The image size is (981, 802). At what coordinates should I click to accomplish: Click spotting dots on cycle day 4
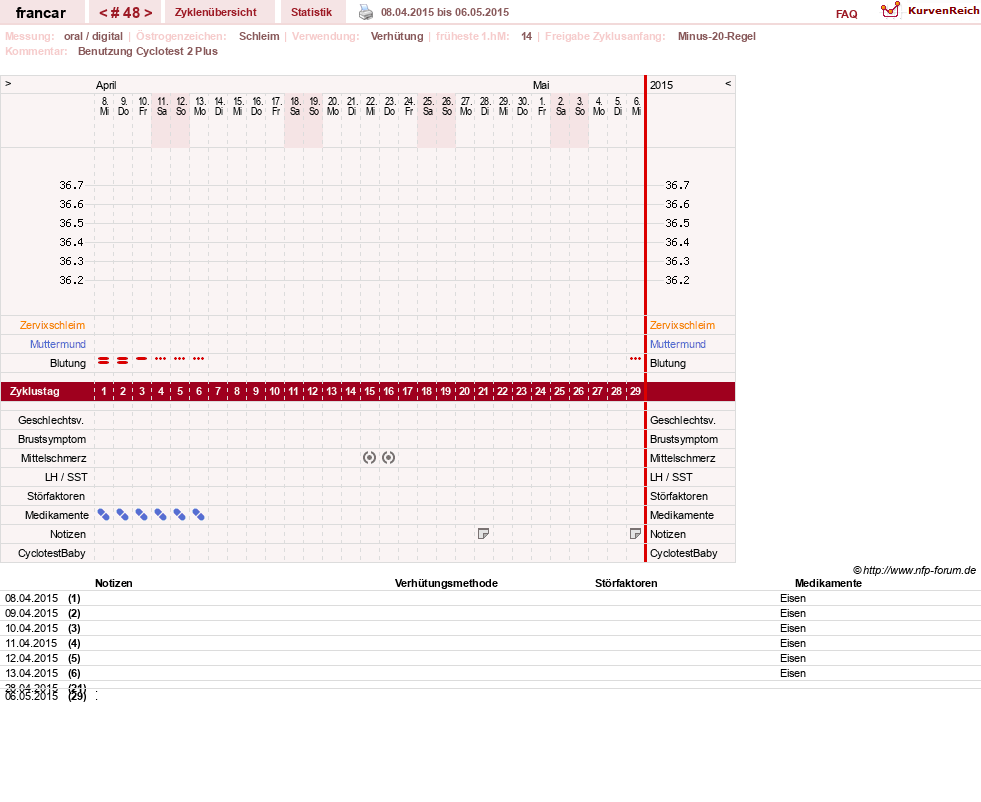[x=161, y=358]
